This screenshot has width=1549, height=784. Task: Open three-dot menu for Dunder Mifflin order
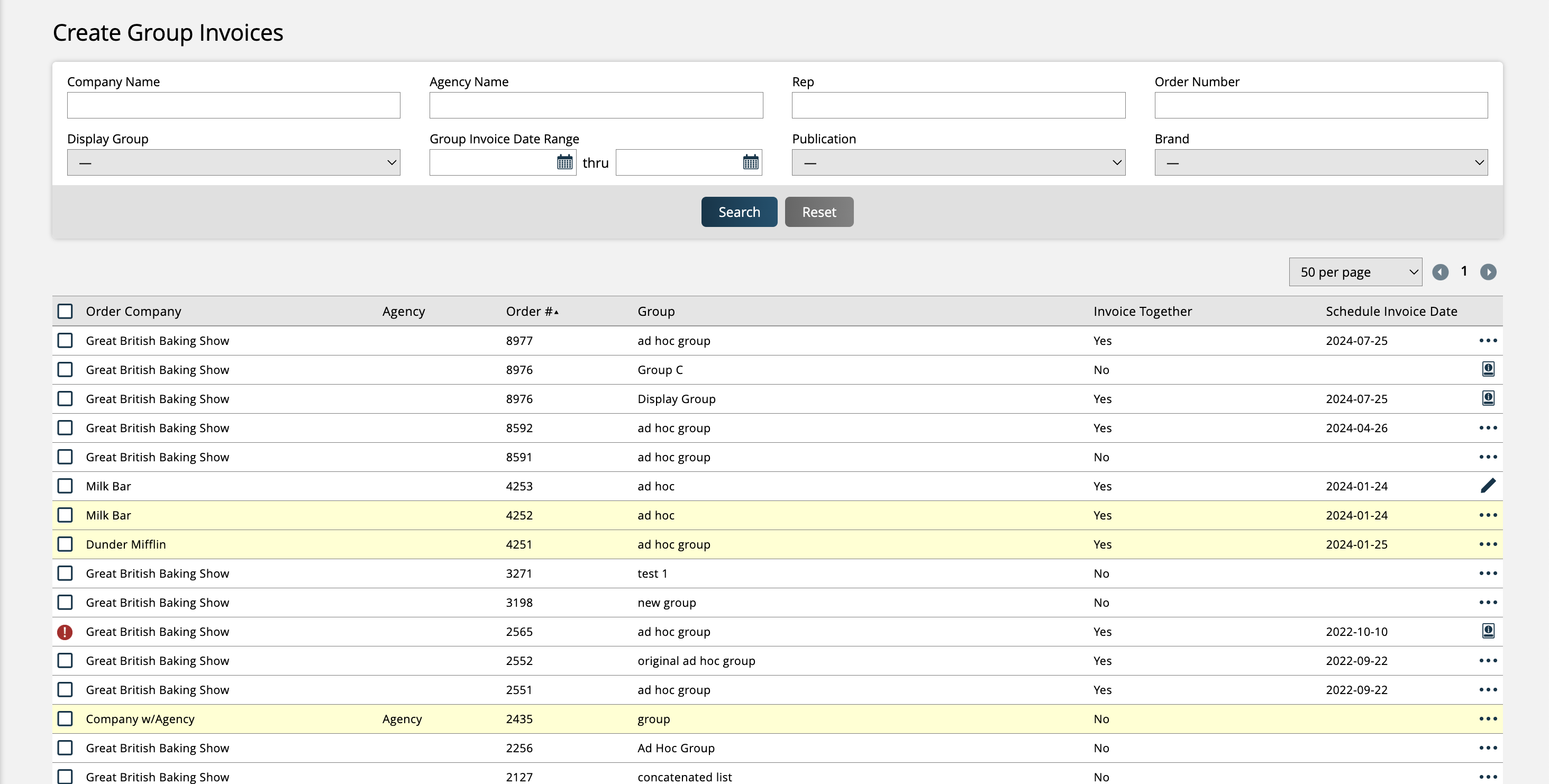1488,544
